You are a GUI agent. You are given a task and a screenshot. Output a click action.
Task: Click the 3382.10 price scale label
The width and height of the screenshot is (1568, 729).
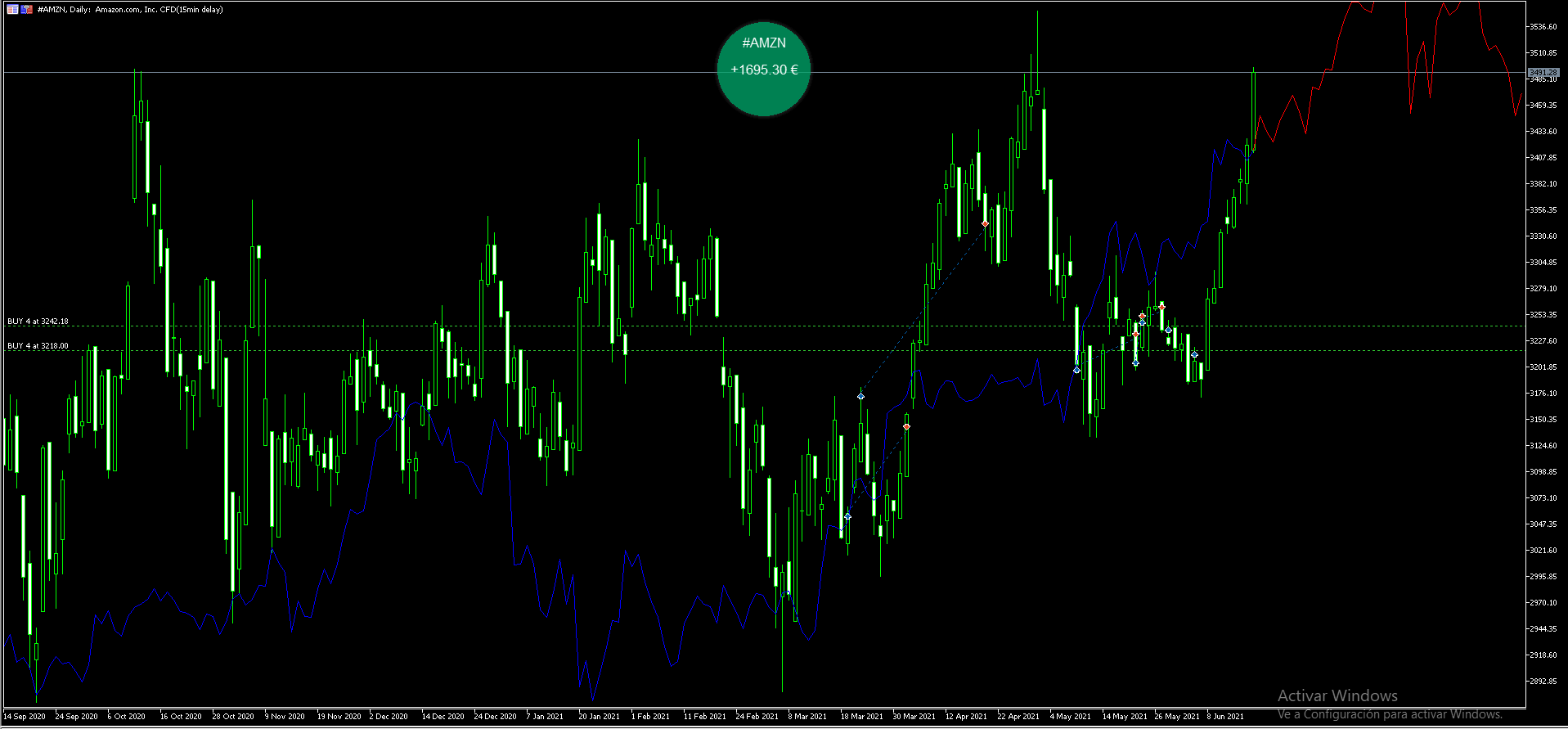(x=1543, y=184)
